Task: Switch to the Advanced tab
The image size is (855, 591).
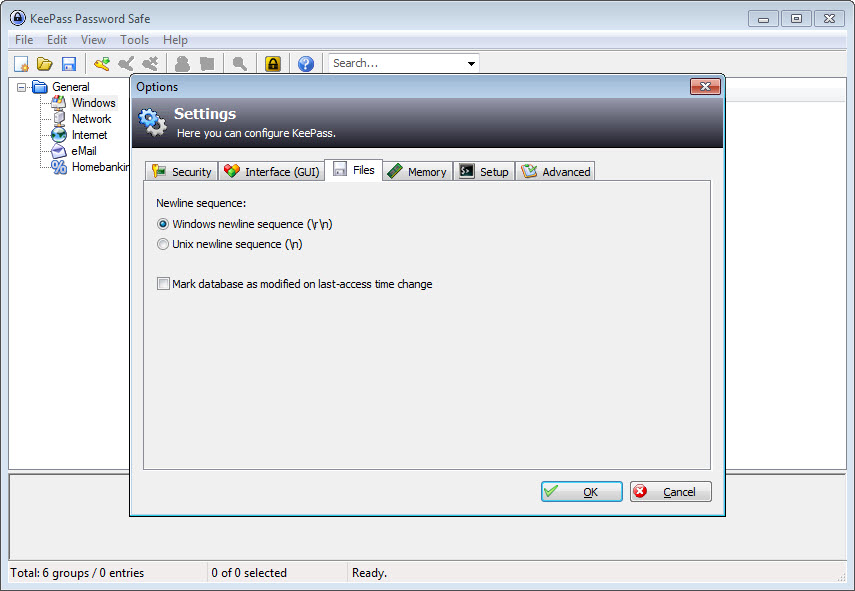Action: click(555, 171)
